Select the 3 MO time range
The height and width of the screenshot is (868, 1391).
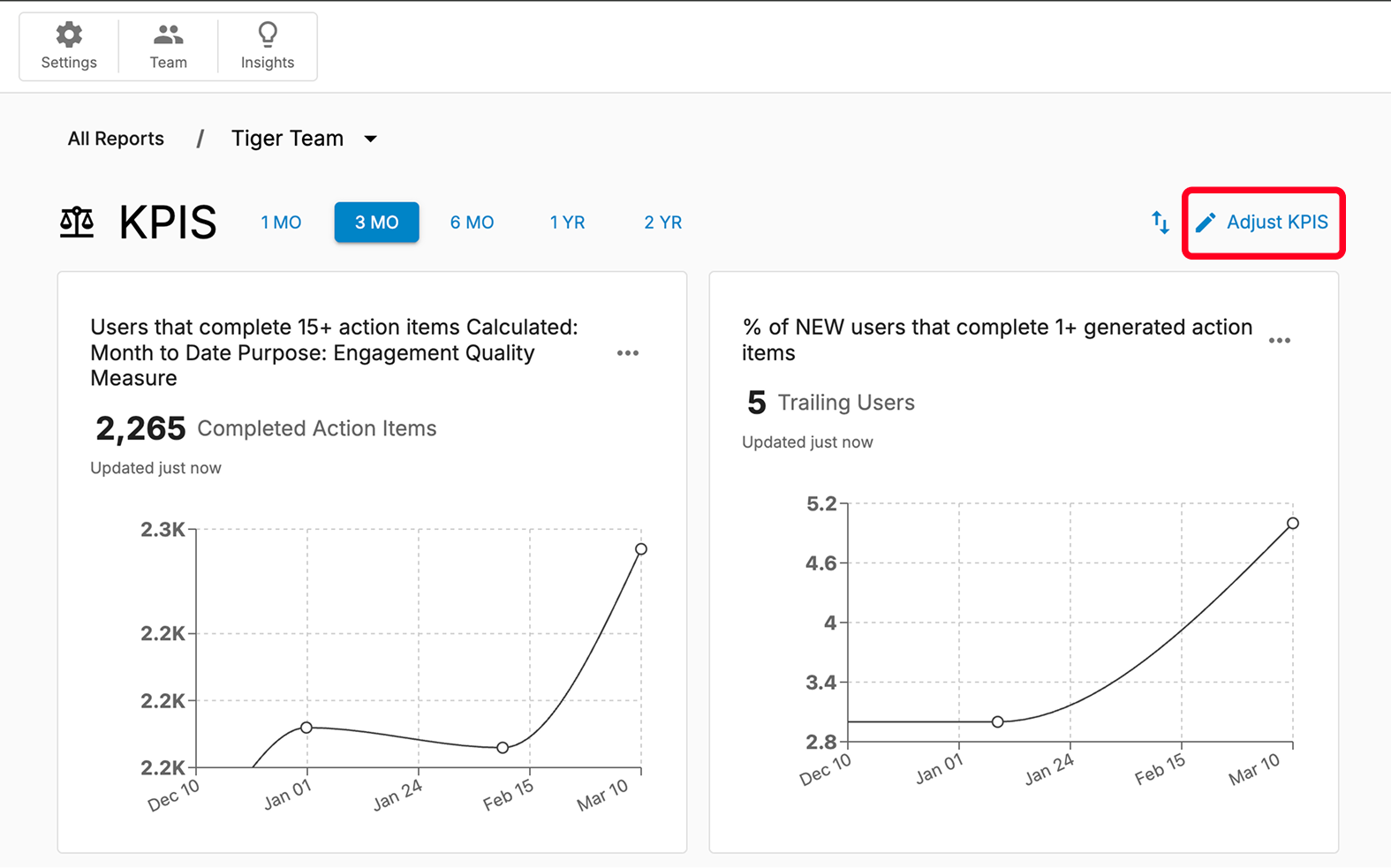click(x=376, y=223)
